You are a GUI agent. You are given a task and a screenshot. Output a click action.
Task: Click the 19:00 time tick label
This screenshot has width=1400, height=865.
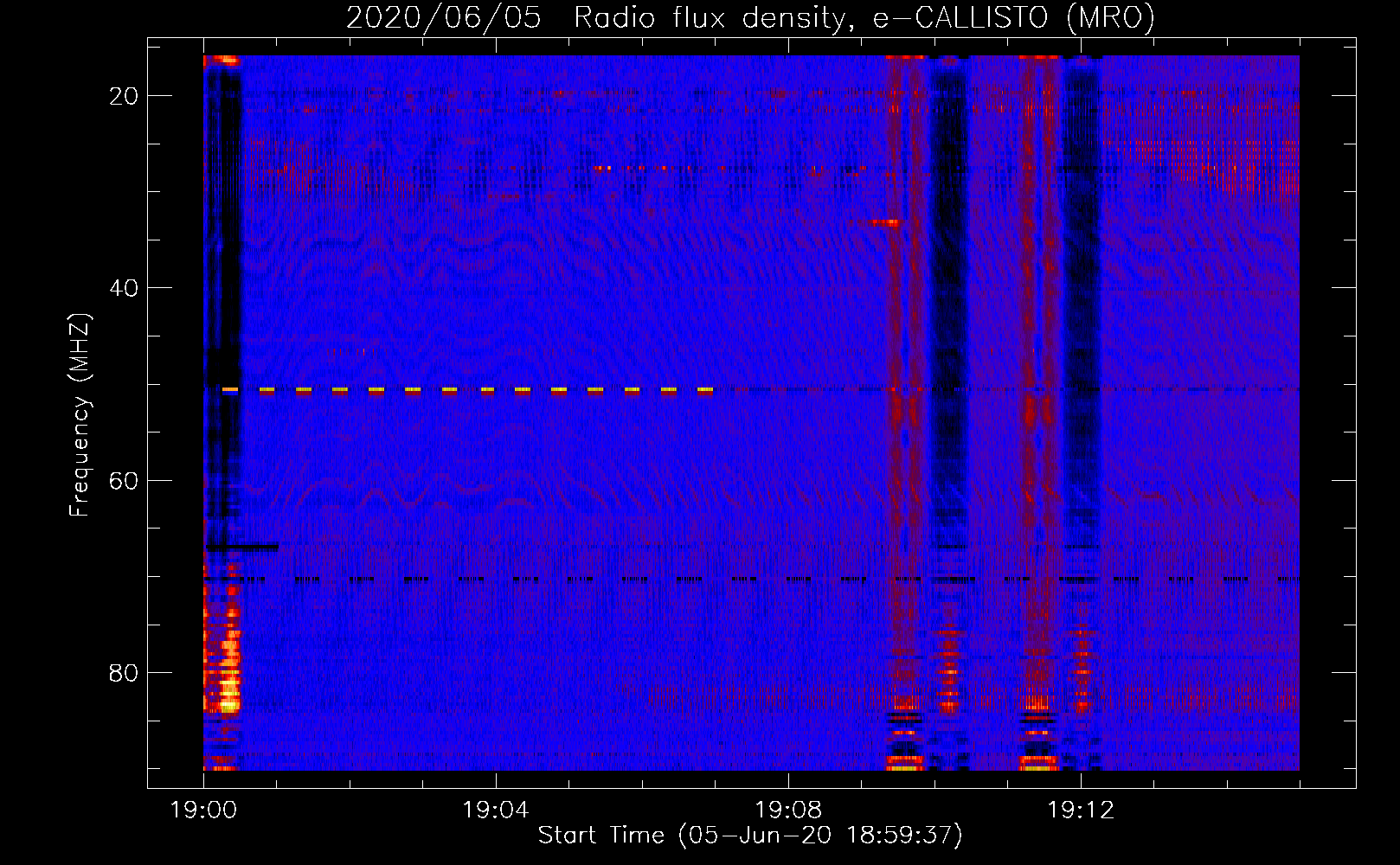coord(203,811)
